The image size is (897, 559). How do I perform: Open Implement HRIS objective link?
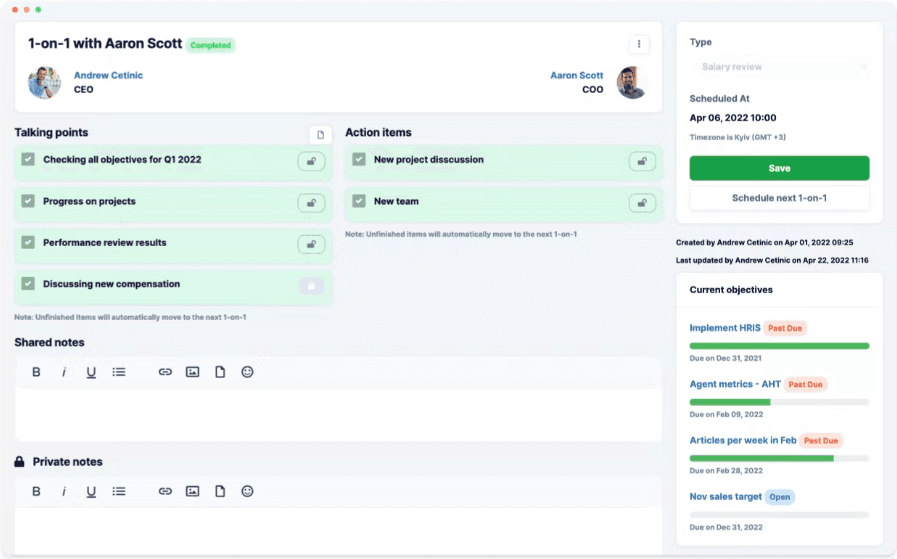coord(724,328)
